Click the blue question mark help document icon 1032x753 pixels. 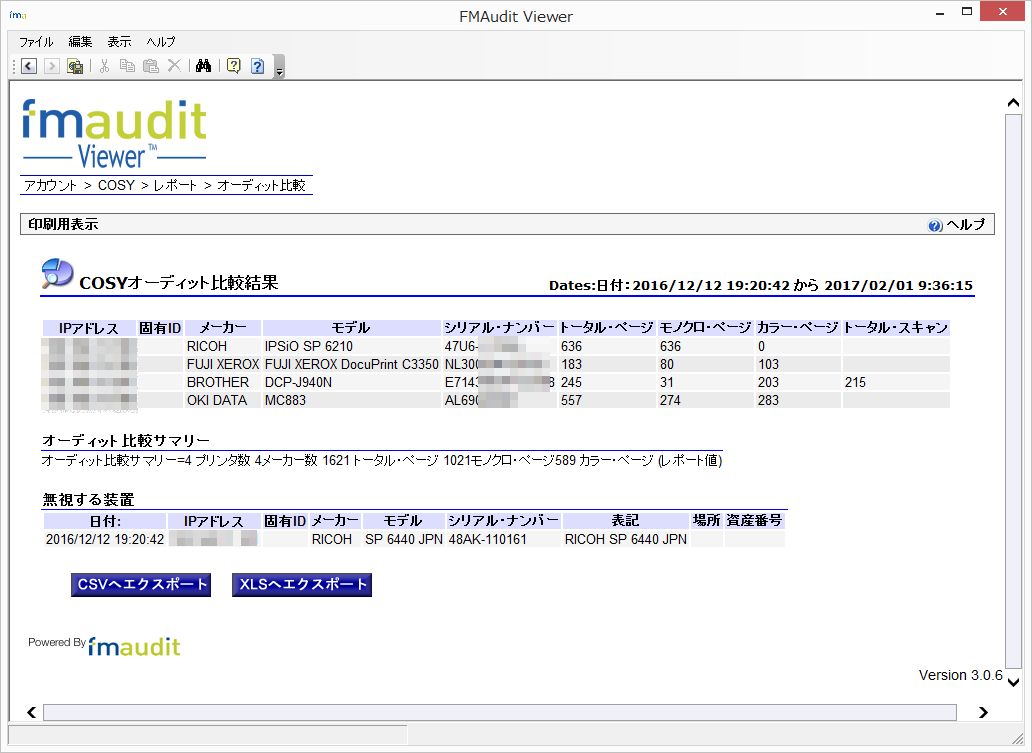click(x=257, y=66)
